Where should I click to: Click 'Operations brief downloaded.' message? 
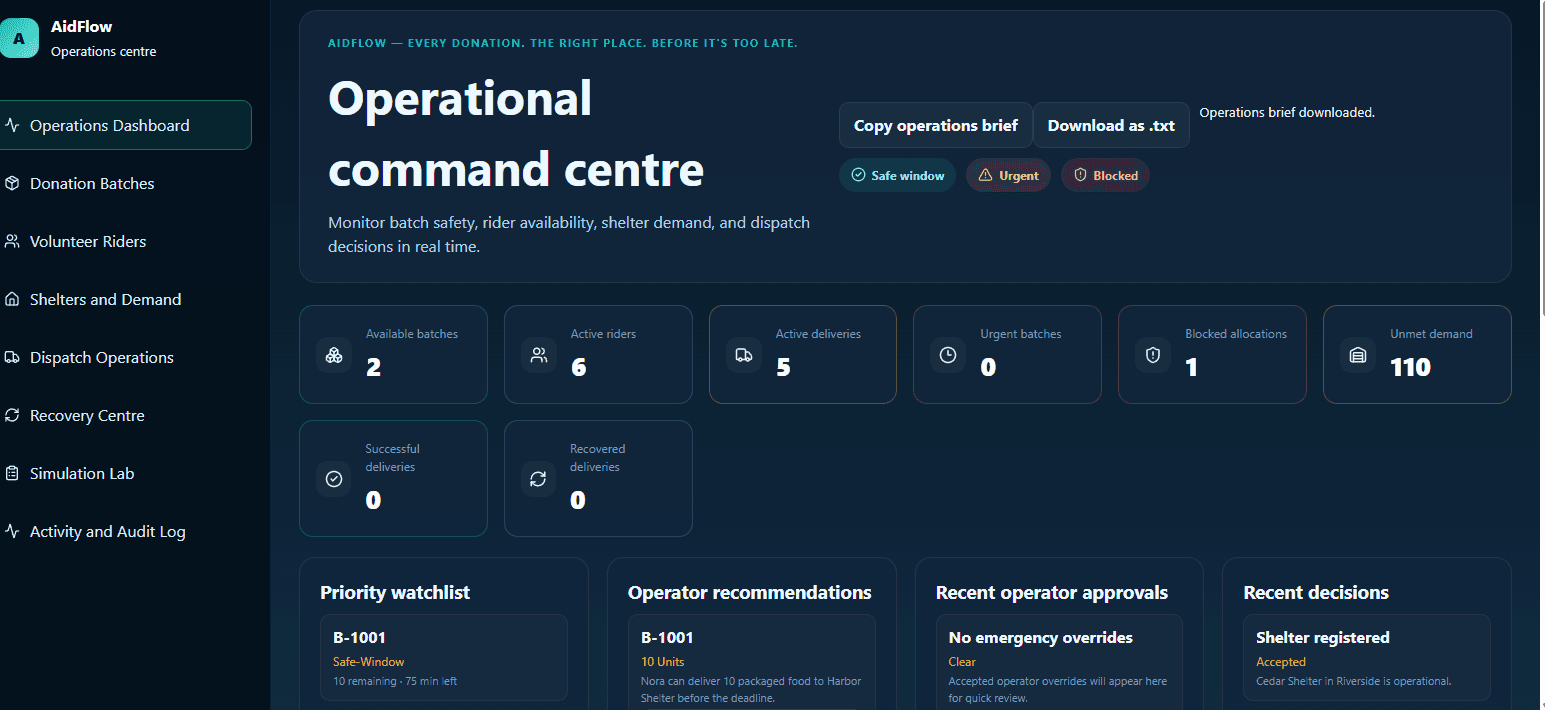(1287, 113)
